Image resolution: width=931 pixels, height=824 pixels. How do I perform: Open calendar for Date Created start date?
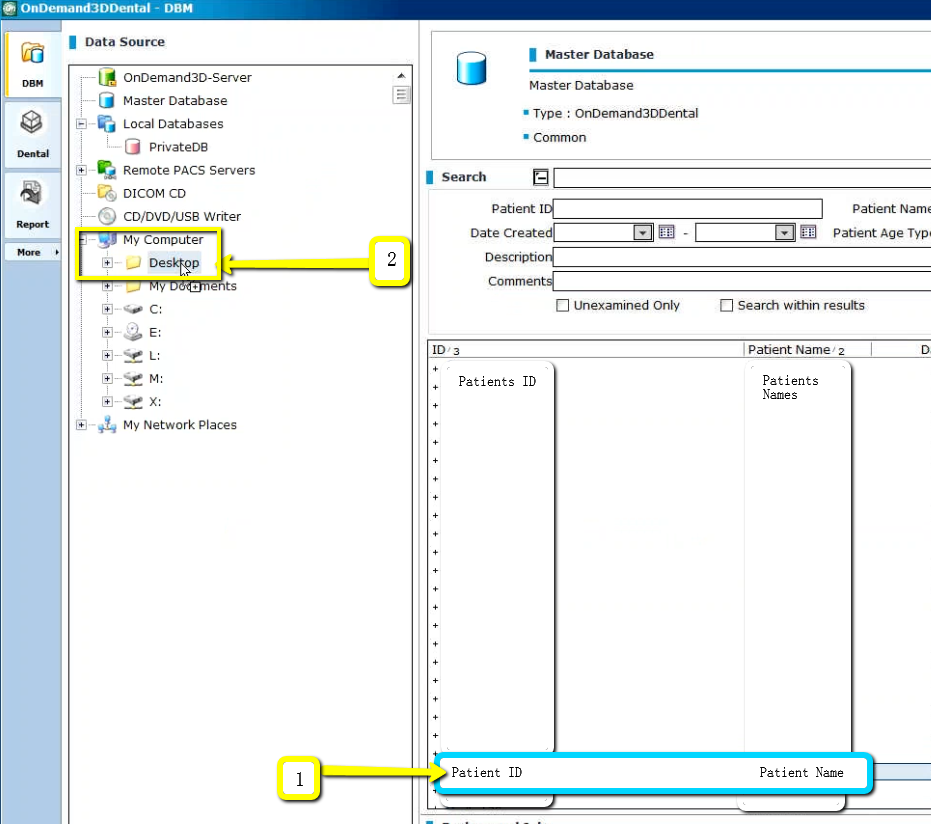[x=666, y=232]
